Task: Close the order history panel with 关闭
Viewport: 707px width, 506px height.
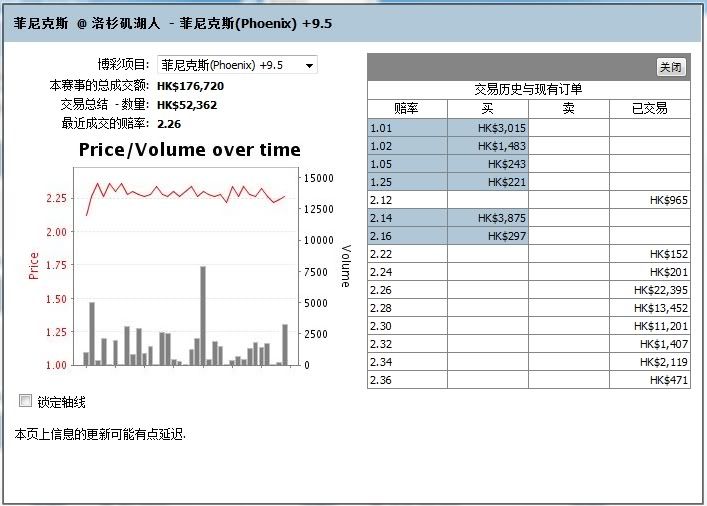Action: pos(670,67)
